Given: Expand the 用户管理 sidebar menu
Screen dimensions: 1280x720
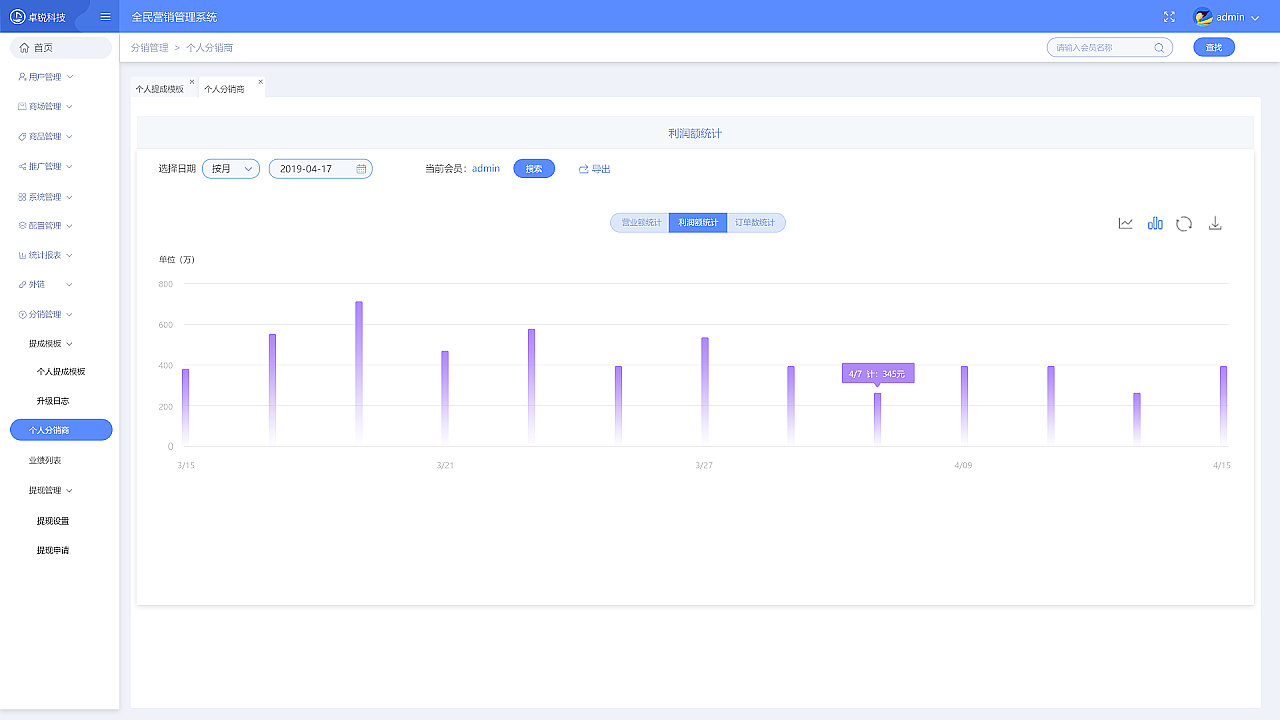Looking at the screenshot, I should 46,77.
